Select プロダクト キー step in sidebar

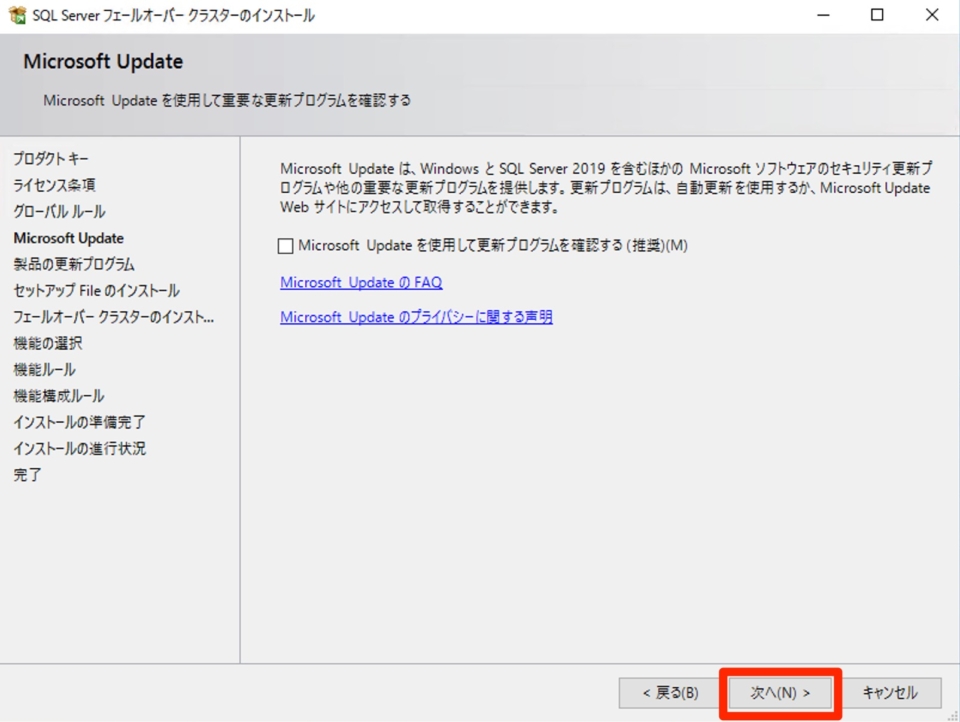click(51, 159)
